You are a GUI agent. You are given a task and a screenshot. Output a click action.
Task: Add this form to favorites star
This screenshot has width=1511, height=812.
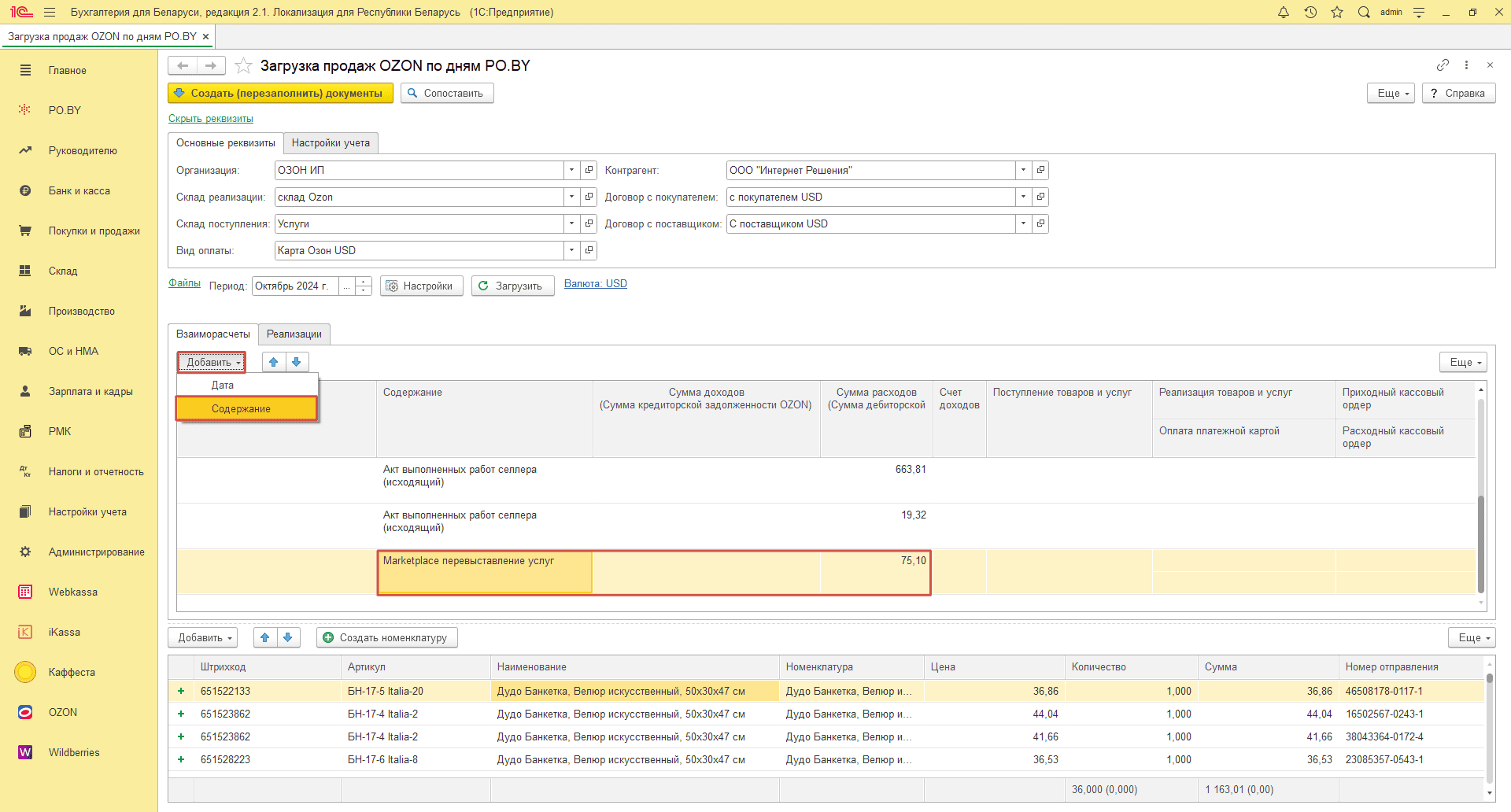[x=244, y=65]
